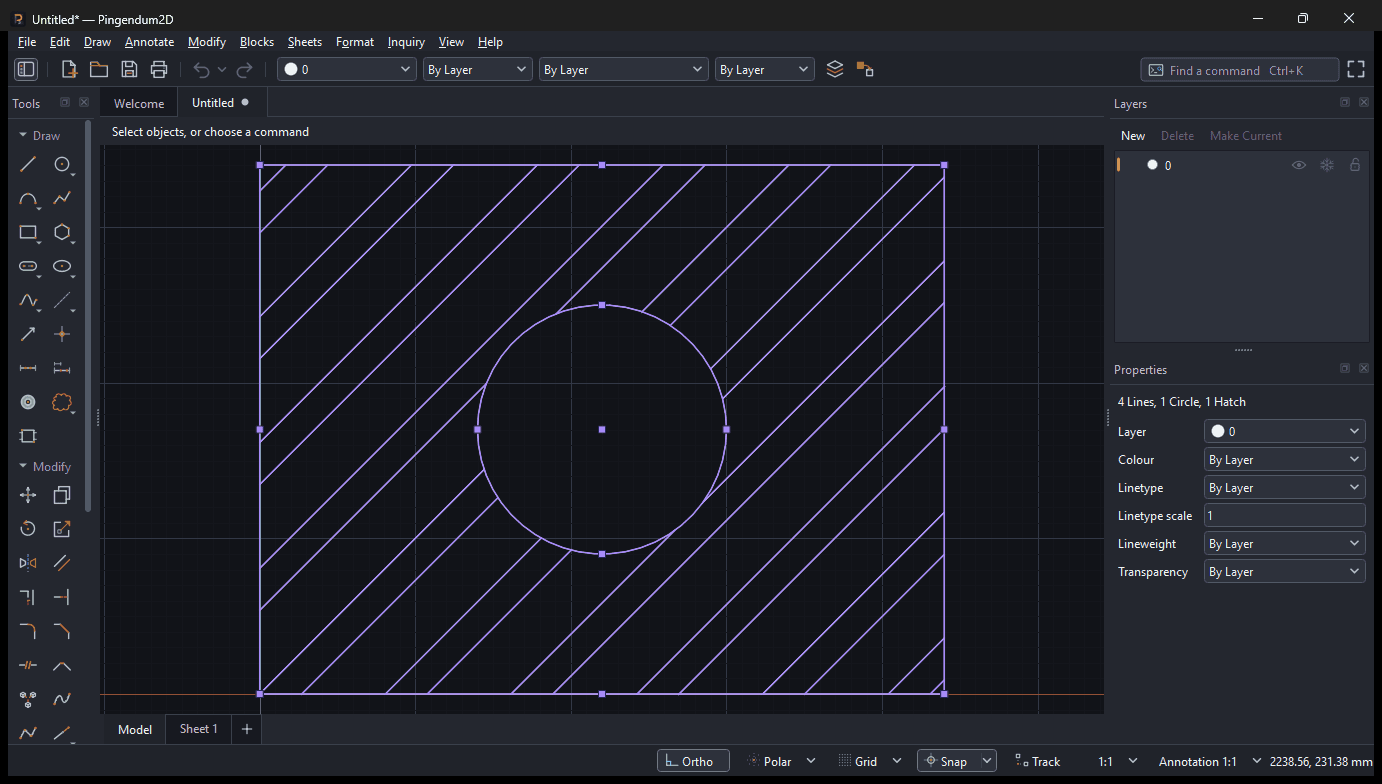
Task: Click the Find a command search box
Action: (1239, 70)
